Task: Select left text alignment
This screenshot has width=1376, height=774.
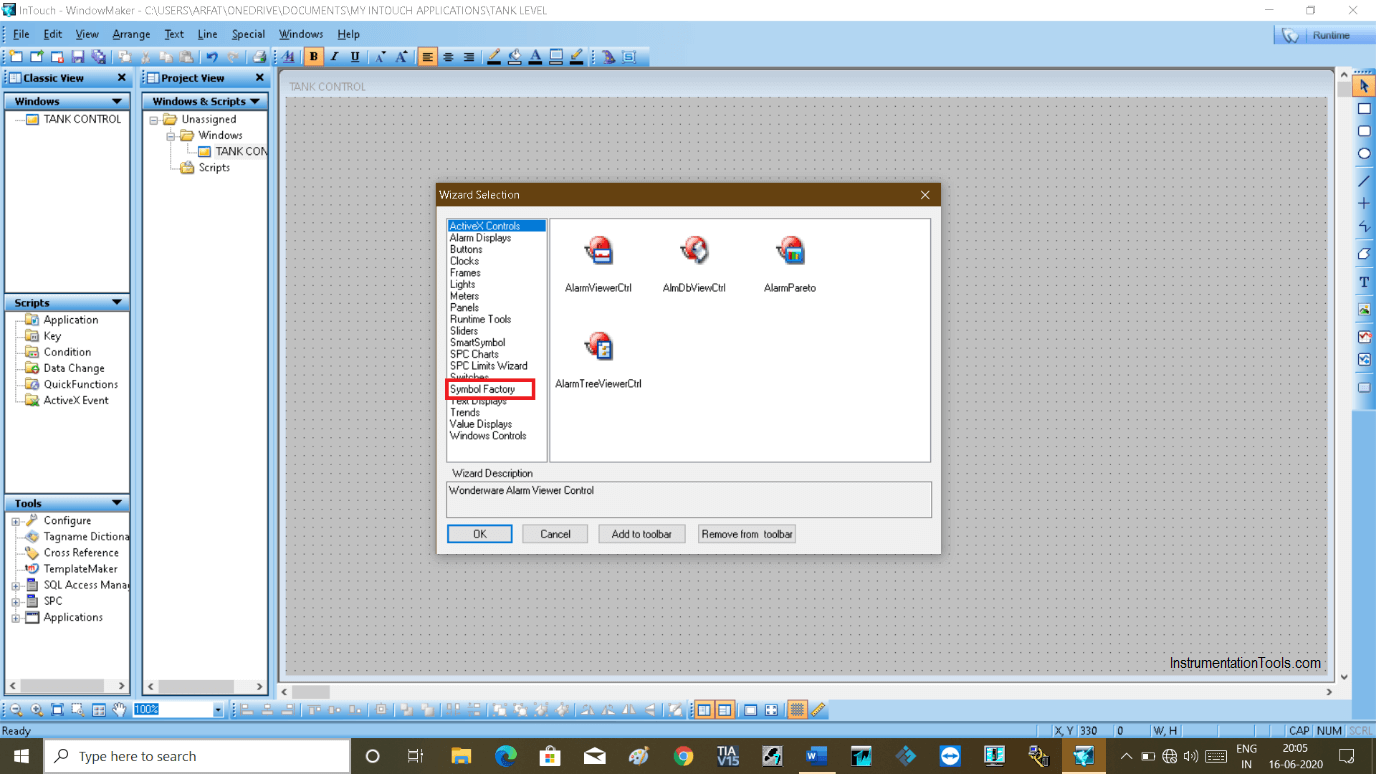Action: pos(427,57)
